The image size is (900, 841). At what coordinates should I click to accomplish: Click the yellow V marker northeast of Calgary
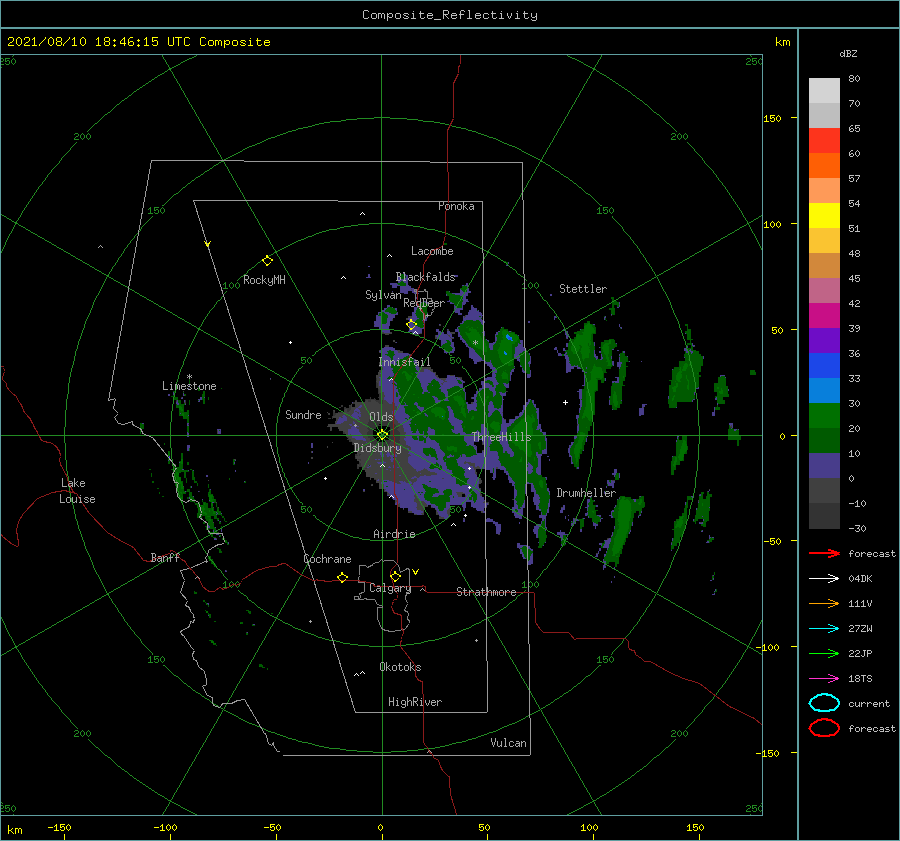(x=415, y=572)
